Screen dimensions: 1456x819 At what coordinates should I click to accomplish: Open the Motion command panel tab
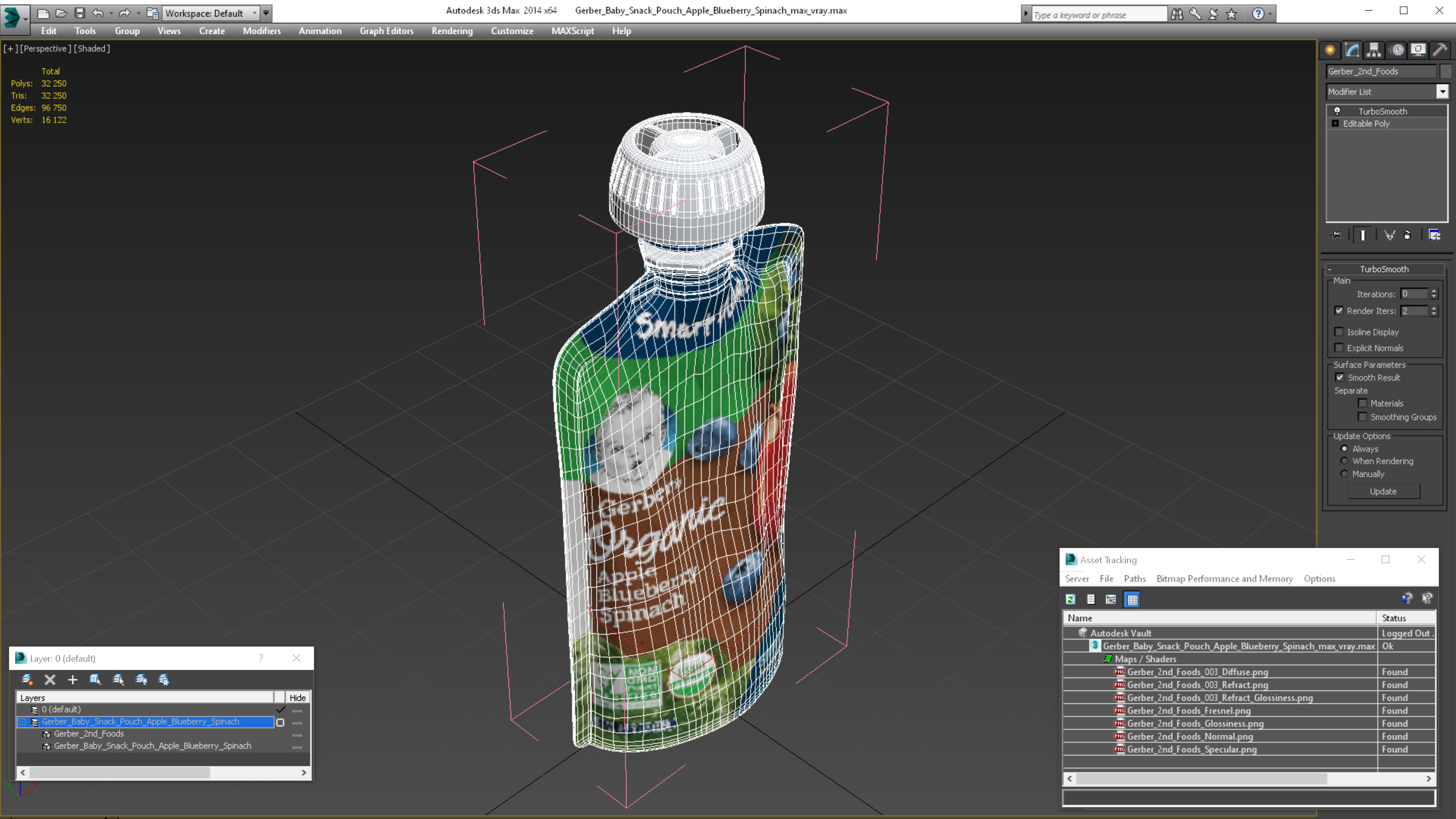1397,51
